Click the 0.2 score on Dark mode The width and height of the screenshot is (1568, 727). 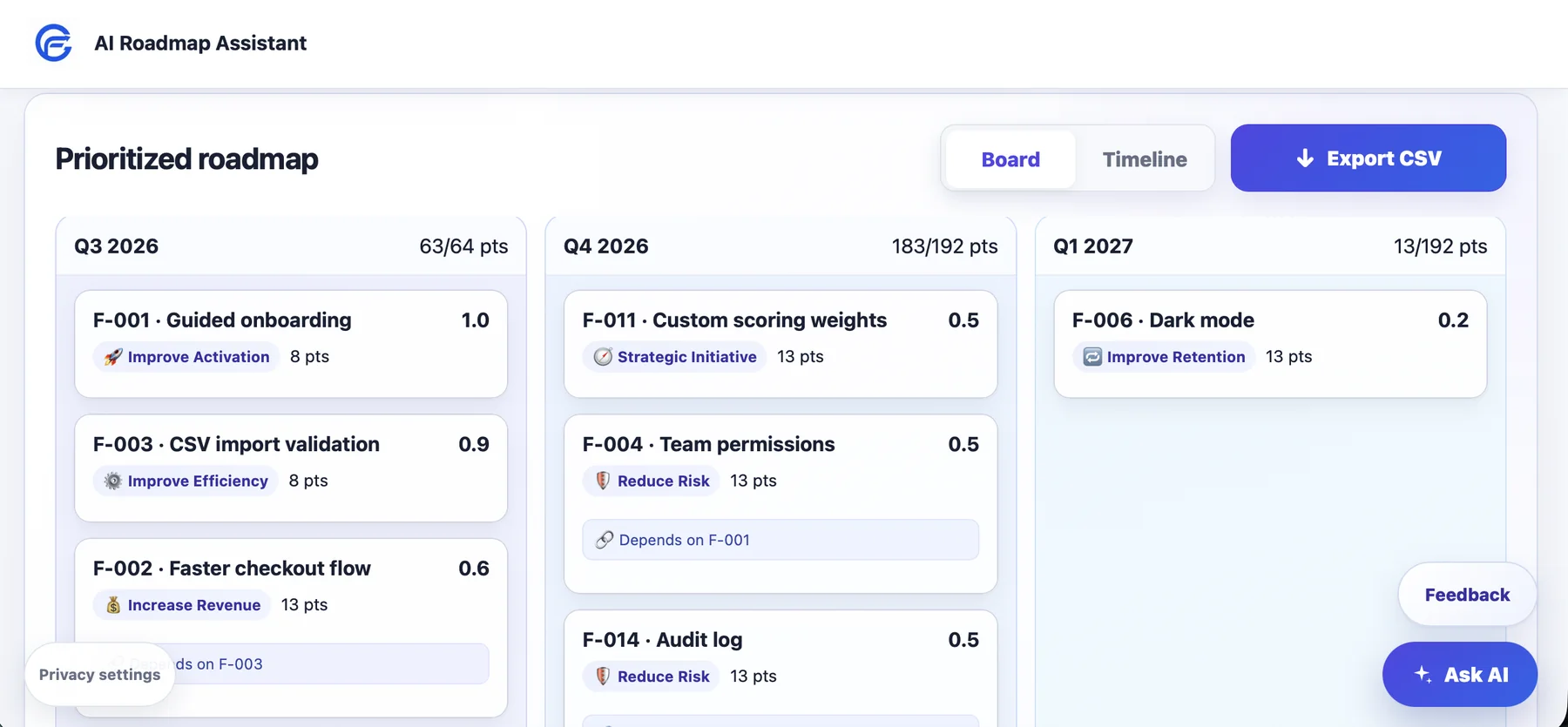1453,320
